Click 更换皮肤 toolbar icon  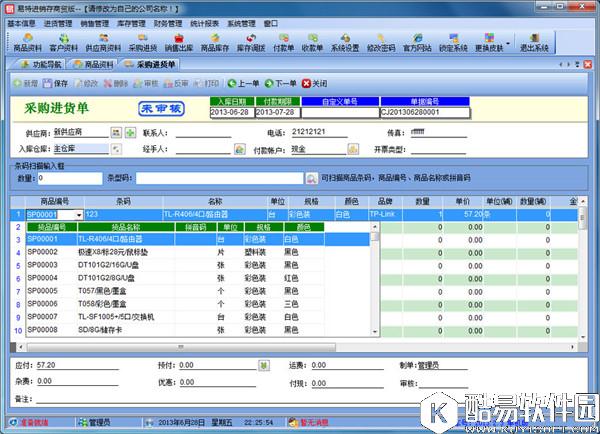coord(489,42)
